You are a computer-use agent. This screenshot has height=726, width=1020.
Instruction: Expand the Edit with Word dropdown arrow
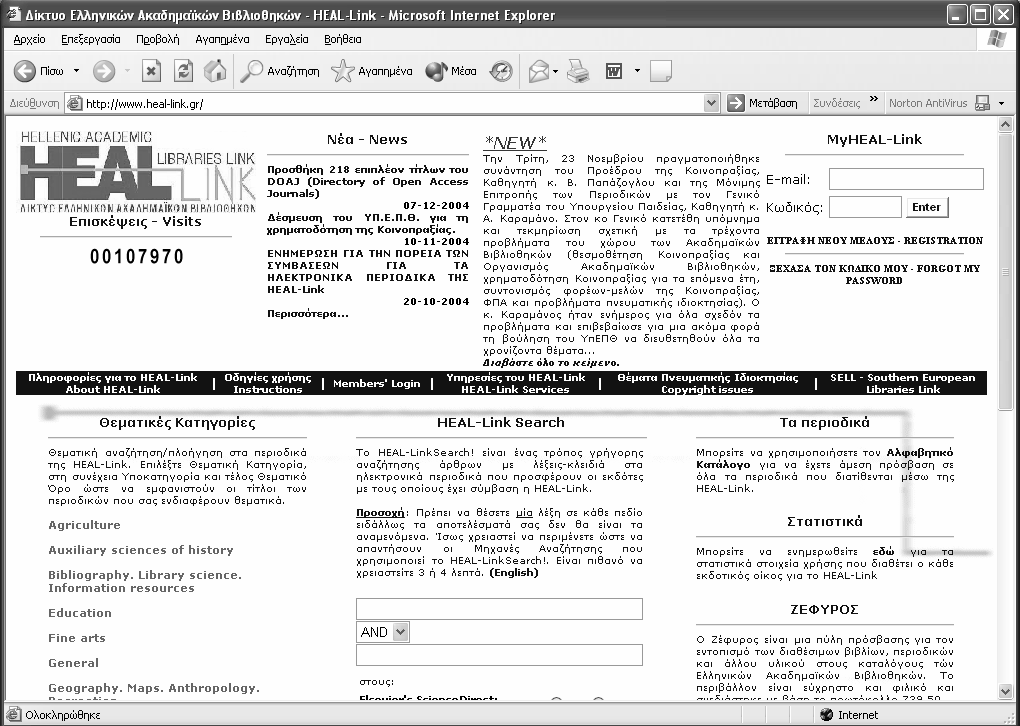pos(637,71)
